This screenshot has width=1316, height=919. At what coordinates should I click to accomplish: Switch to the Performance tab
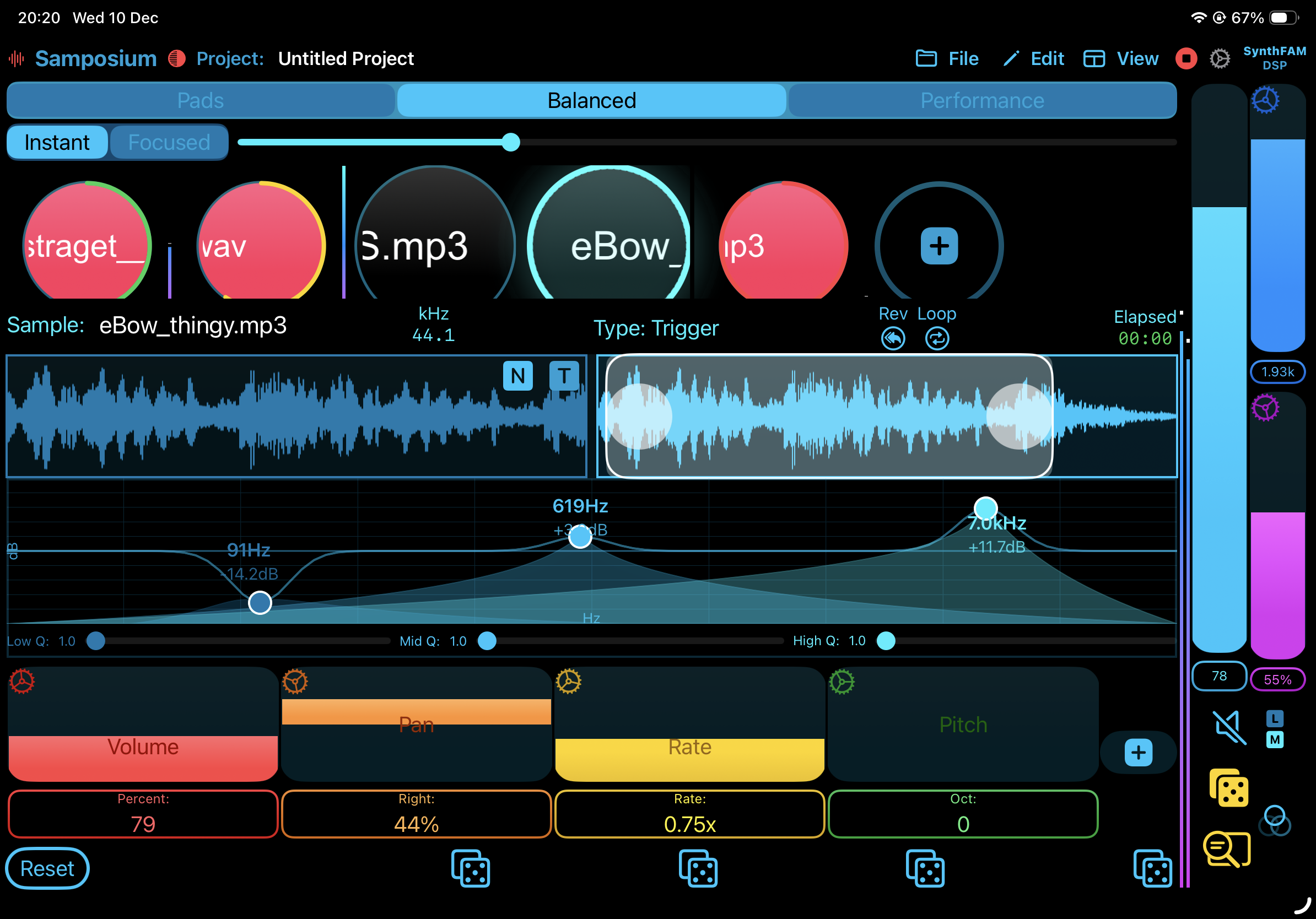(983, 100)
